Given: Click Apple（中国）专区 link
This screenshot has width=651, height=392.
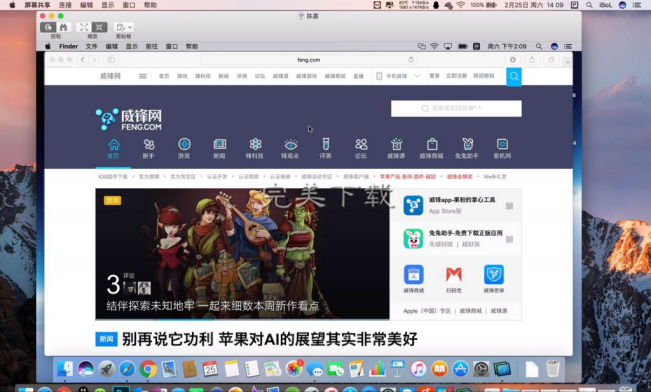Looking at the screenshot, I should [x=427, y=311].
